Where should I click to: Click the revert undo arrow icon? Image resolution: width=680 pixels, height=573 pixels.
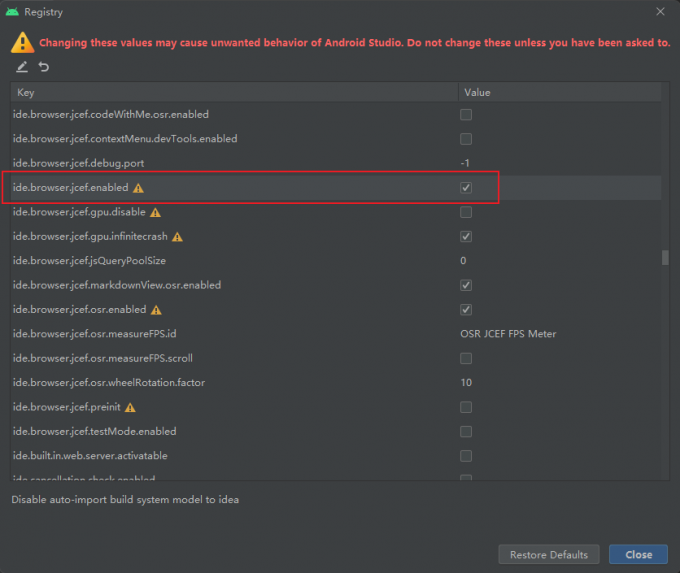coord(44,67)
